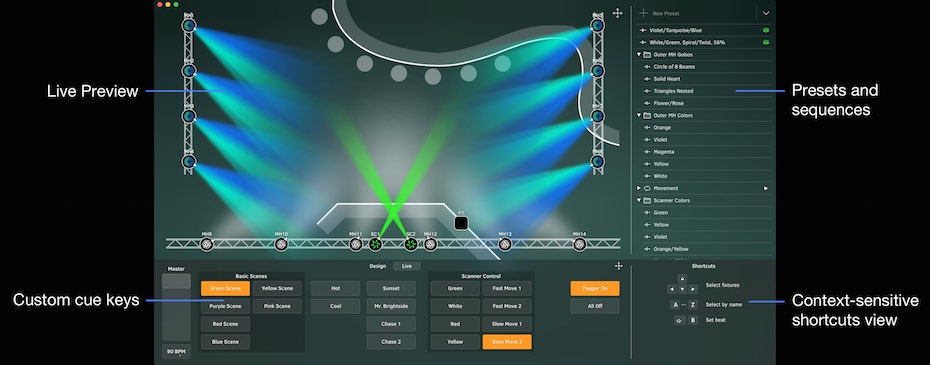Screen dimensions: 930x365
Task: Trigger the Hot cue key
Action: [336, 288]
